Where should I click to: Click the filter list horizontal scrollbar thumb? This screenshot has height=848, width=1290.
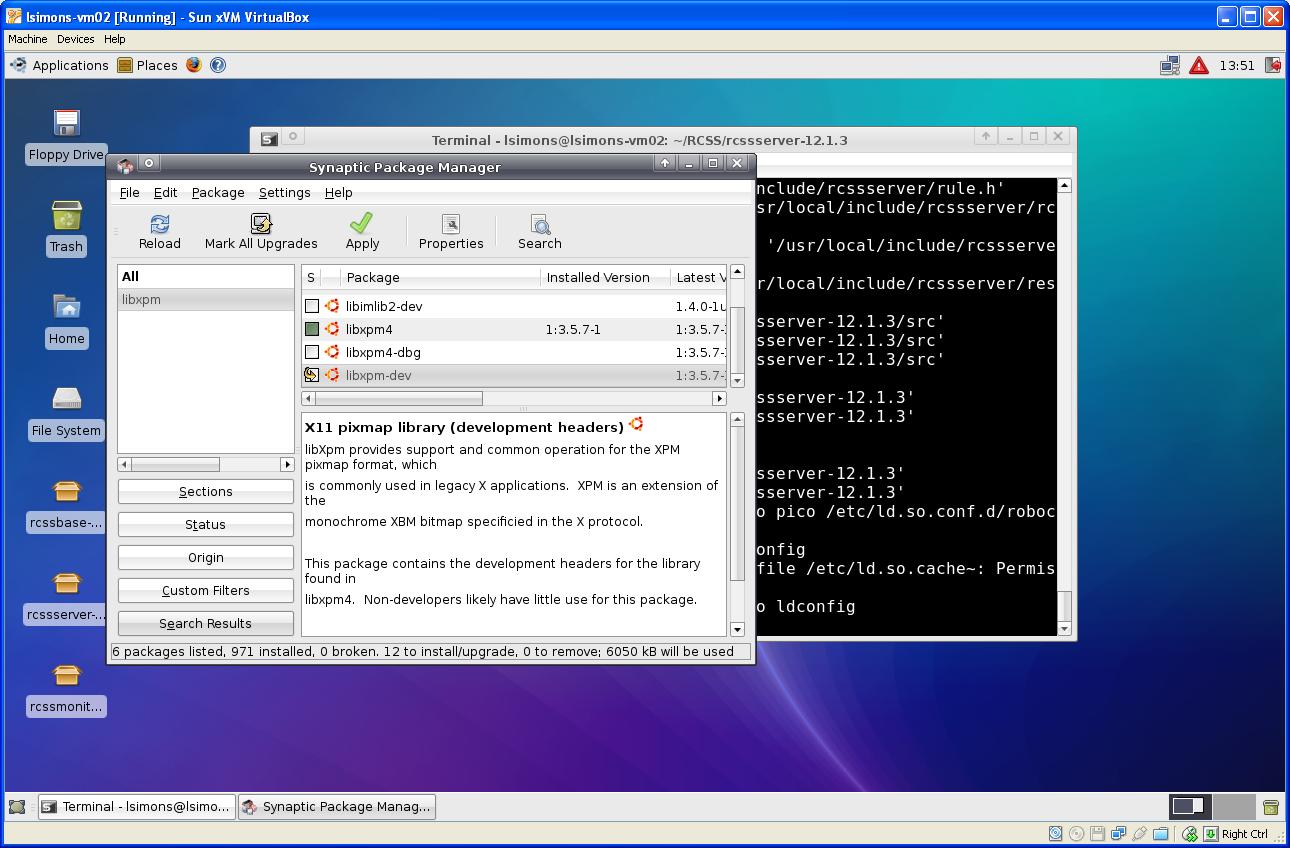tap(175, 464)
